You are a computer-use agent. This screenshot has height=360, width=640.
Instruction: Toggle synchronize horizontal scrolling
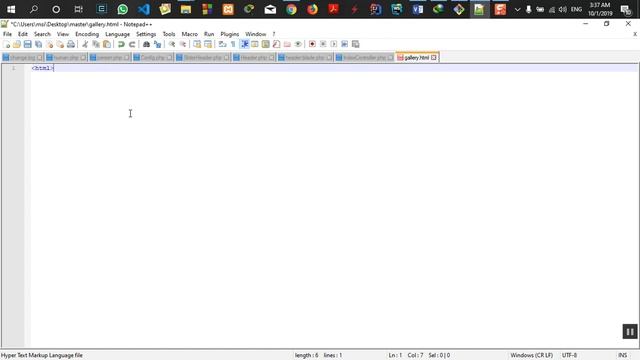(208, 44)
